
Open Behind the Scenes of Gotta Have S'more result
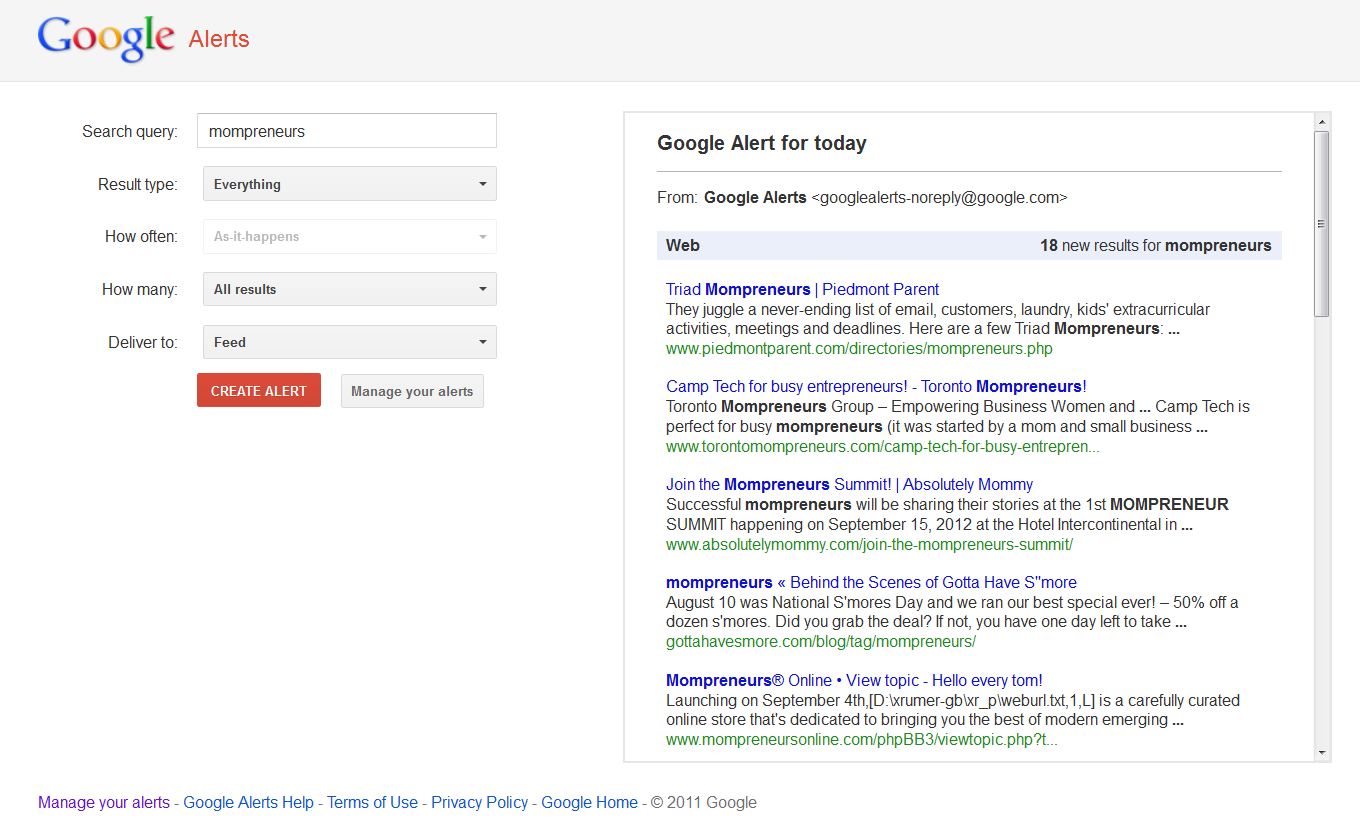[x=871, y=582]
